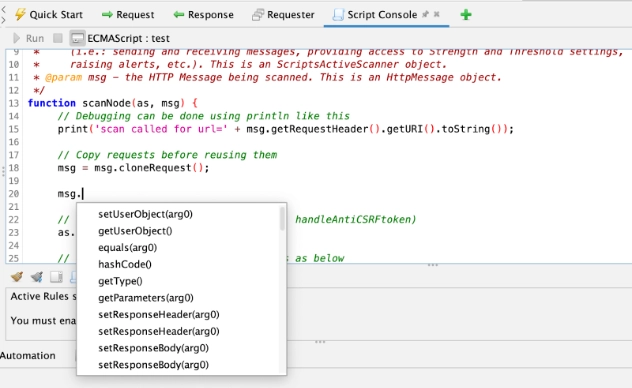Click the '// Copy requests before reusing them' comment

[167, 155]
